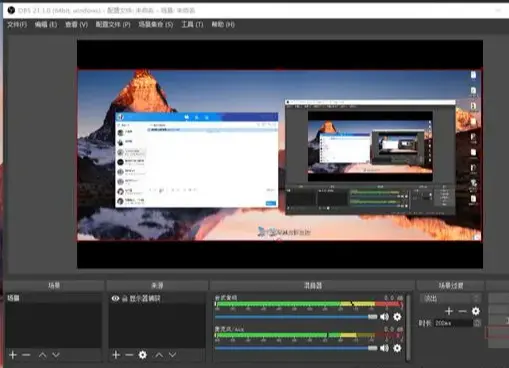Select the display capture source entry
This screenshot has height=368, width=509.
pyautogui.click(x=157, y=298)
